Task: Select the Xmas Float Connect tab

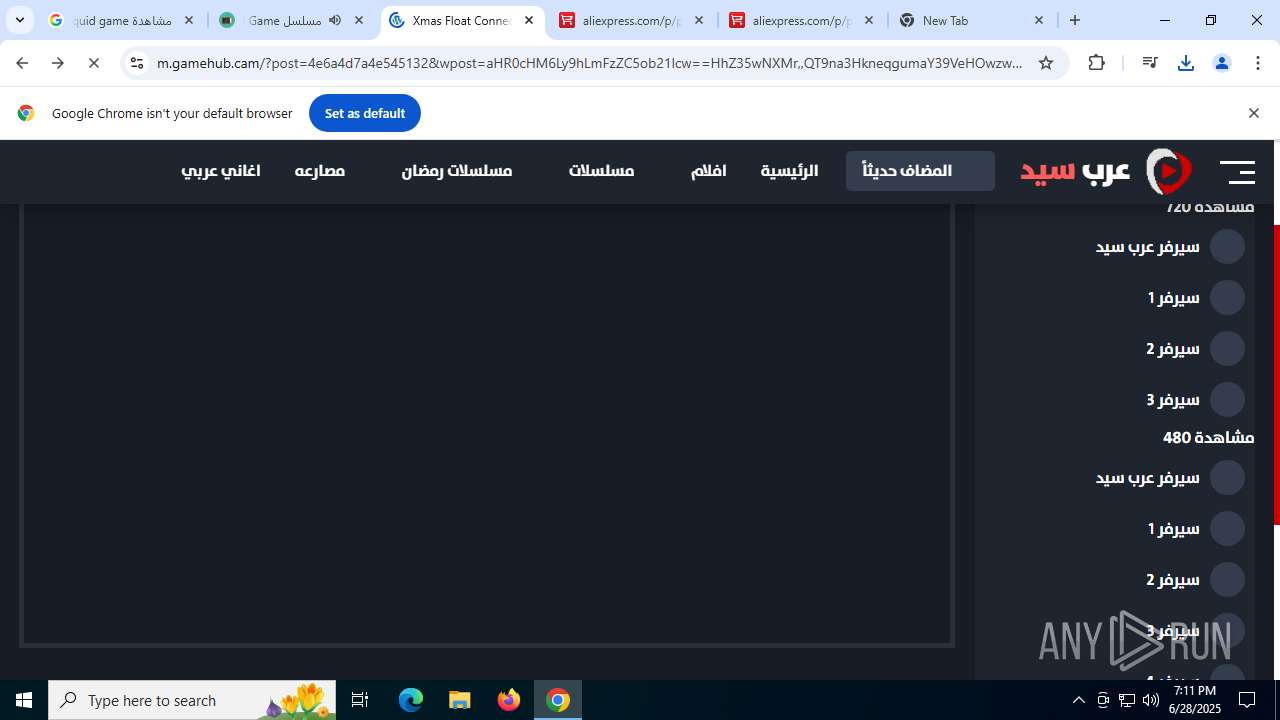Action: [462, 20]
